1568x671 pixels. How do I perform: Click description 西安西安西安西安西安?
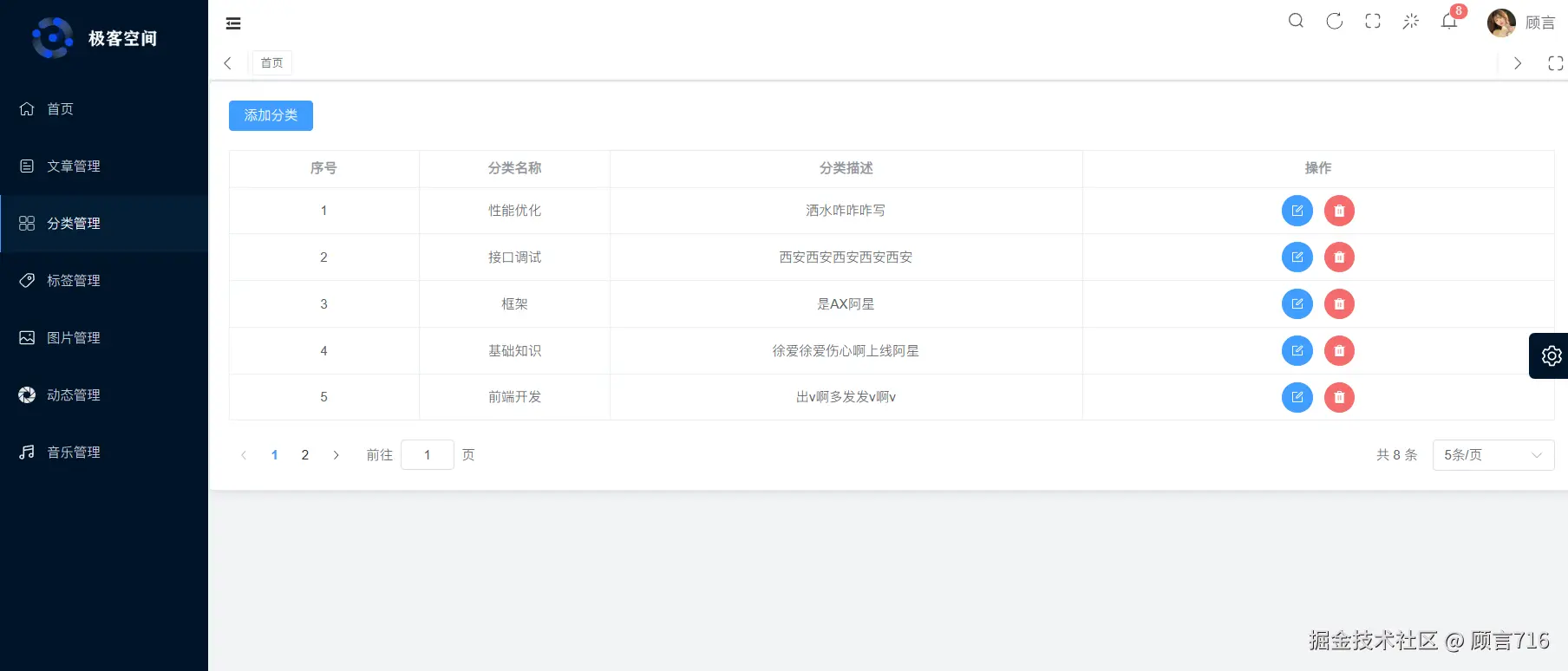(846, 257)
